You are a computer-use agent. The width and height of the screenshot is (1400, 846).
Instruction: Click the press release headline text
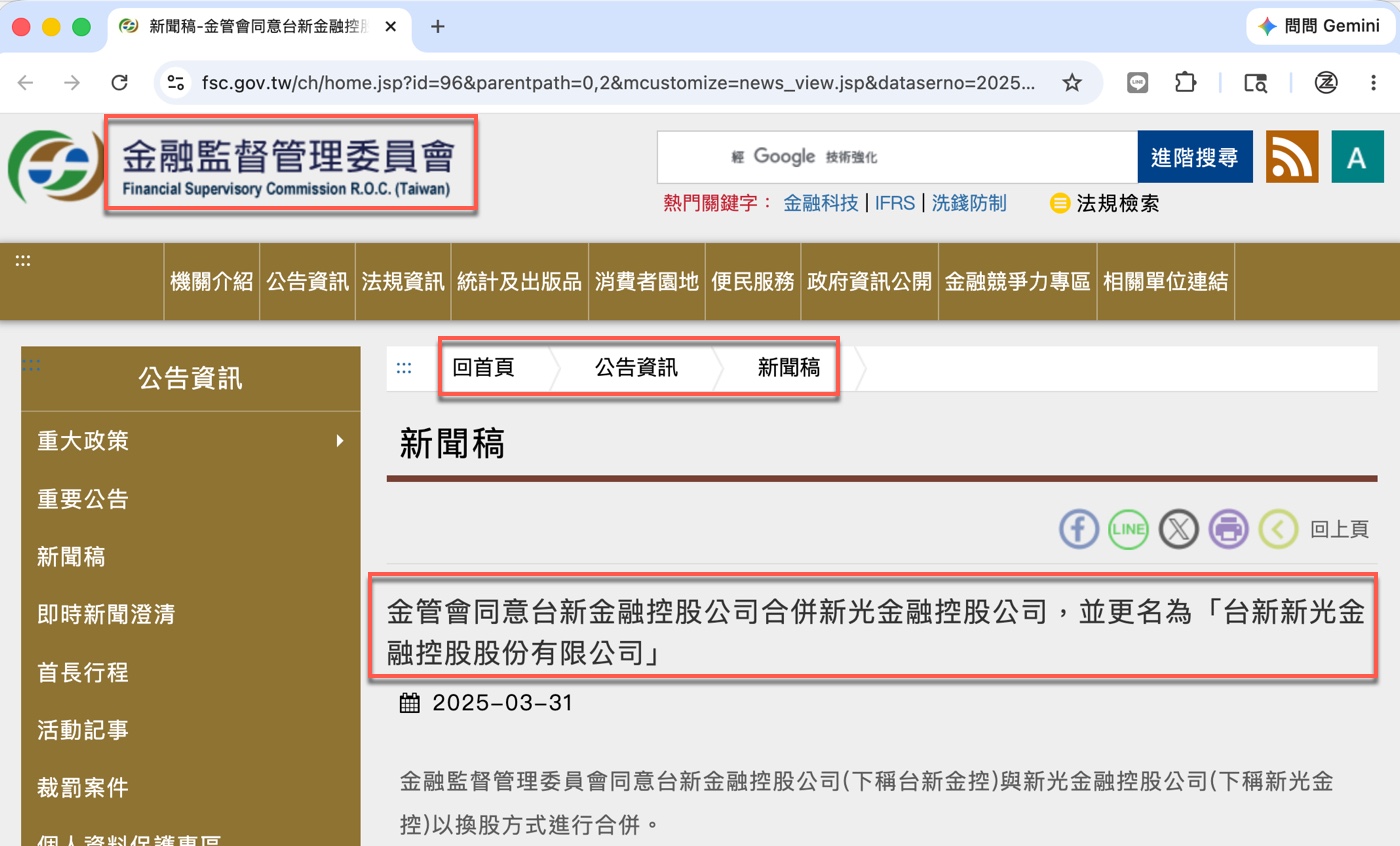coord(875,633)
